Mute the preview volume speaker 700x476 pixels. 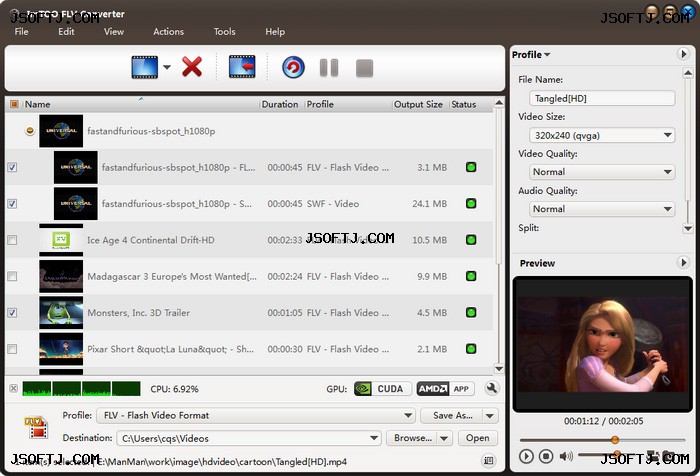566,456
